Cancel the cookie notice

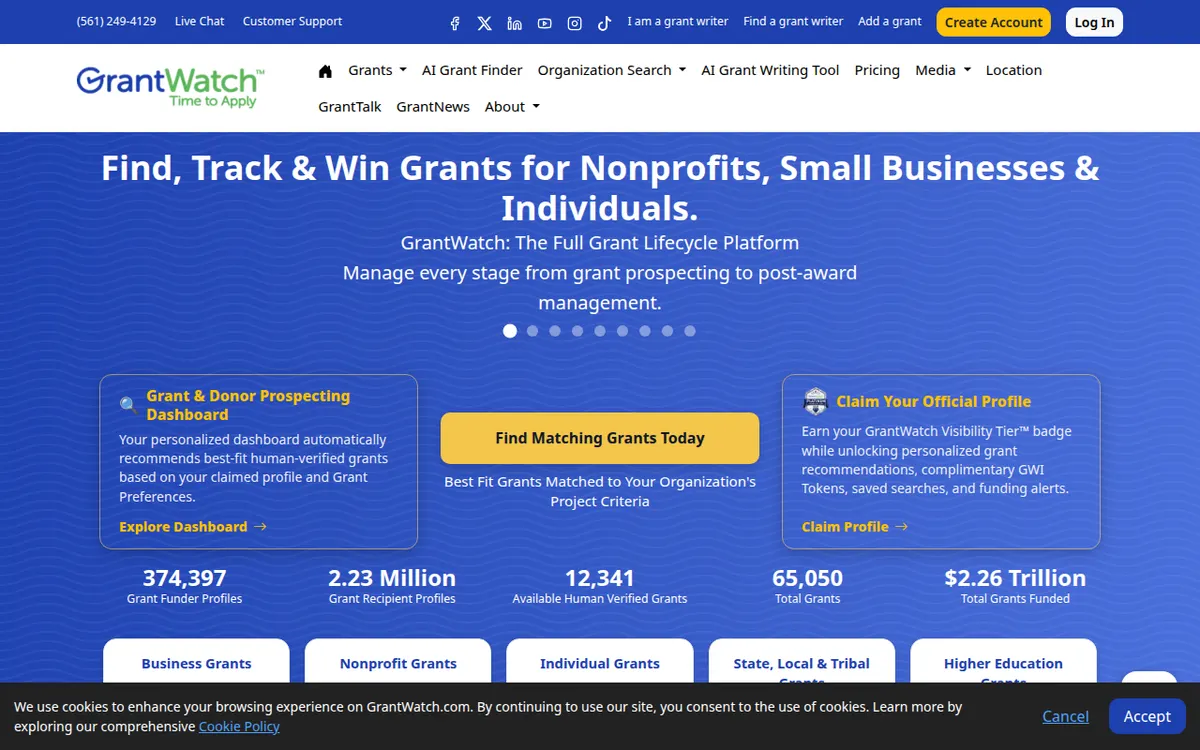click(1065, 716)
